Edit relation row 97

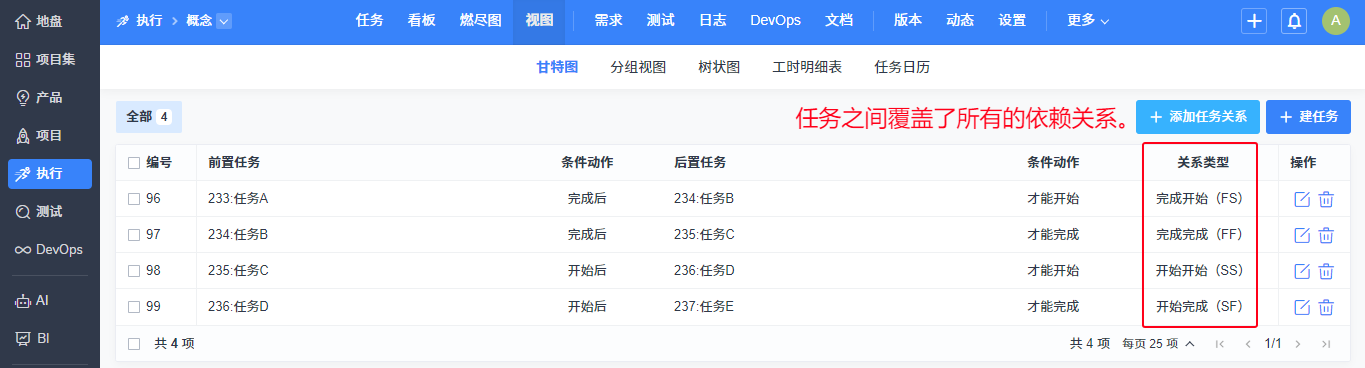1302,235
